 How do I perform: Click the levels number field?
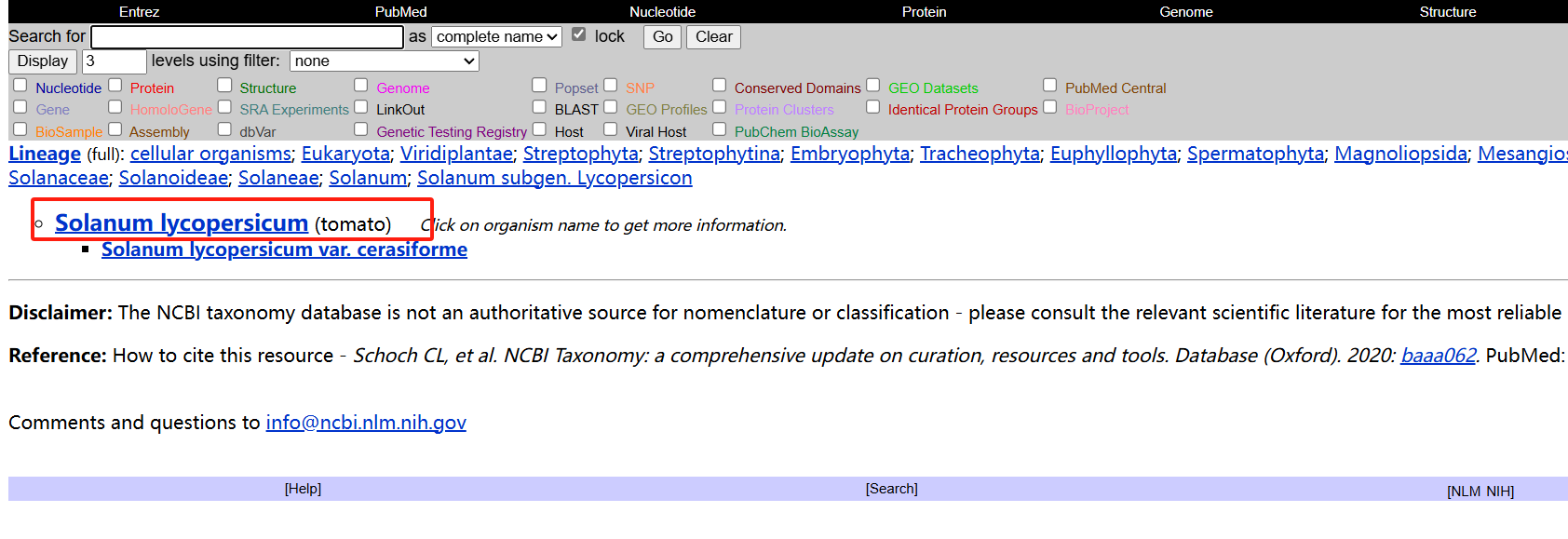(114, 61)
